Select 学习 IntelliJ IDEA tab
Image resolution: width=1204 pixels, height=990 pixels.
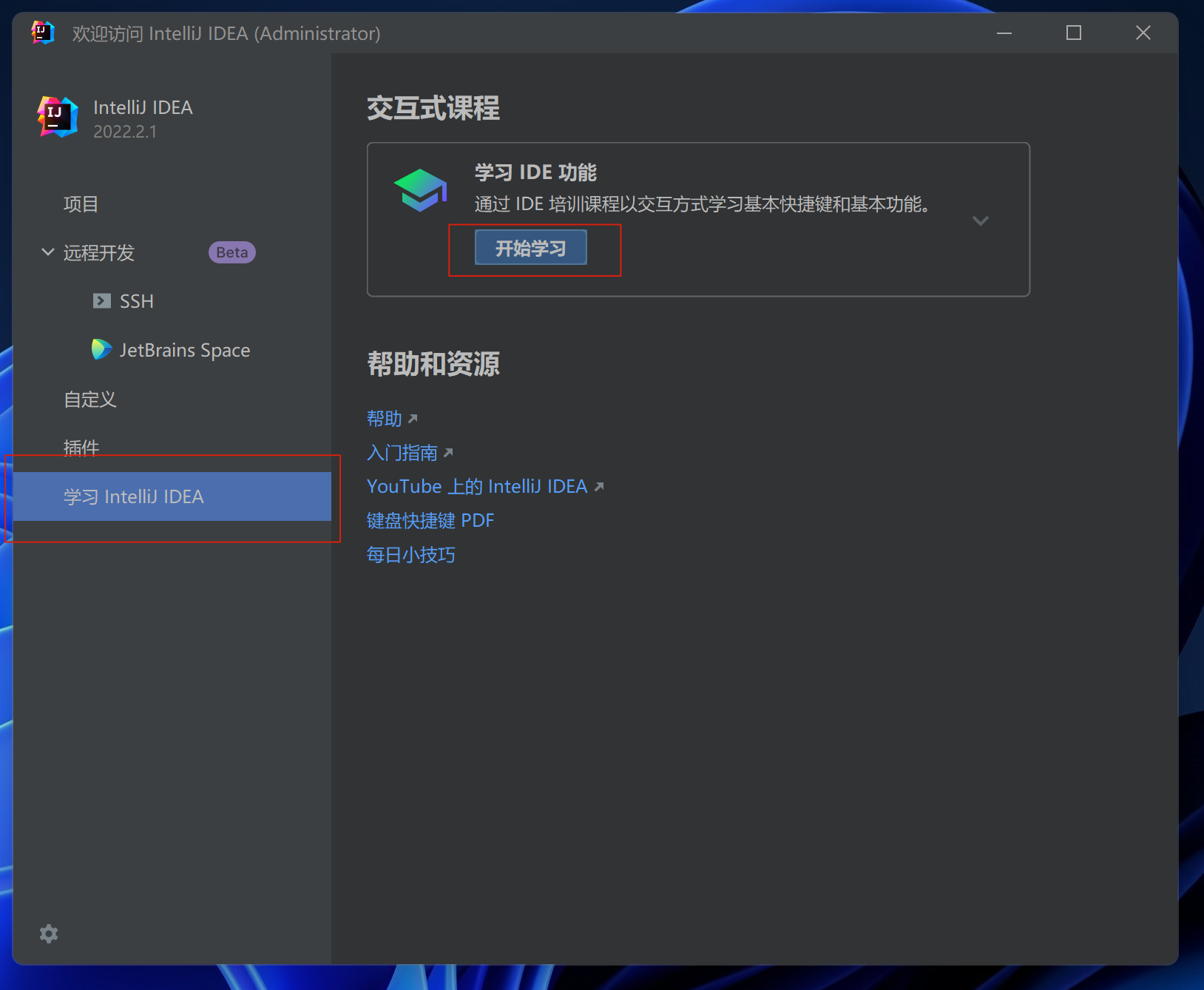(x=172, y=496)
